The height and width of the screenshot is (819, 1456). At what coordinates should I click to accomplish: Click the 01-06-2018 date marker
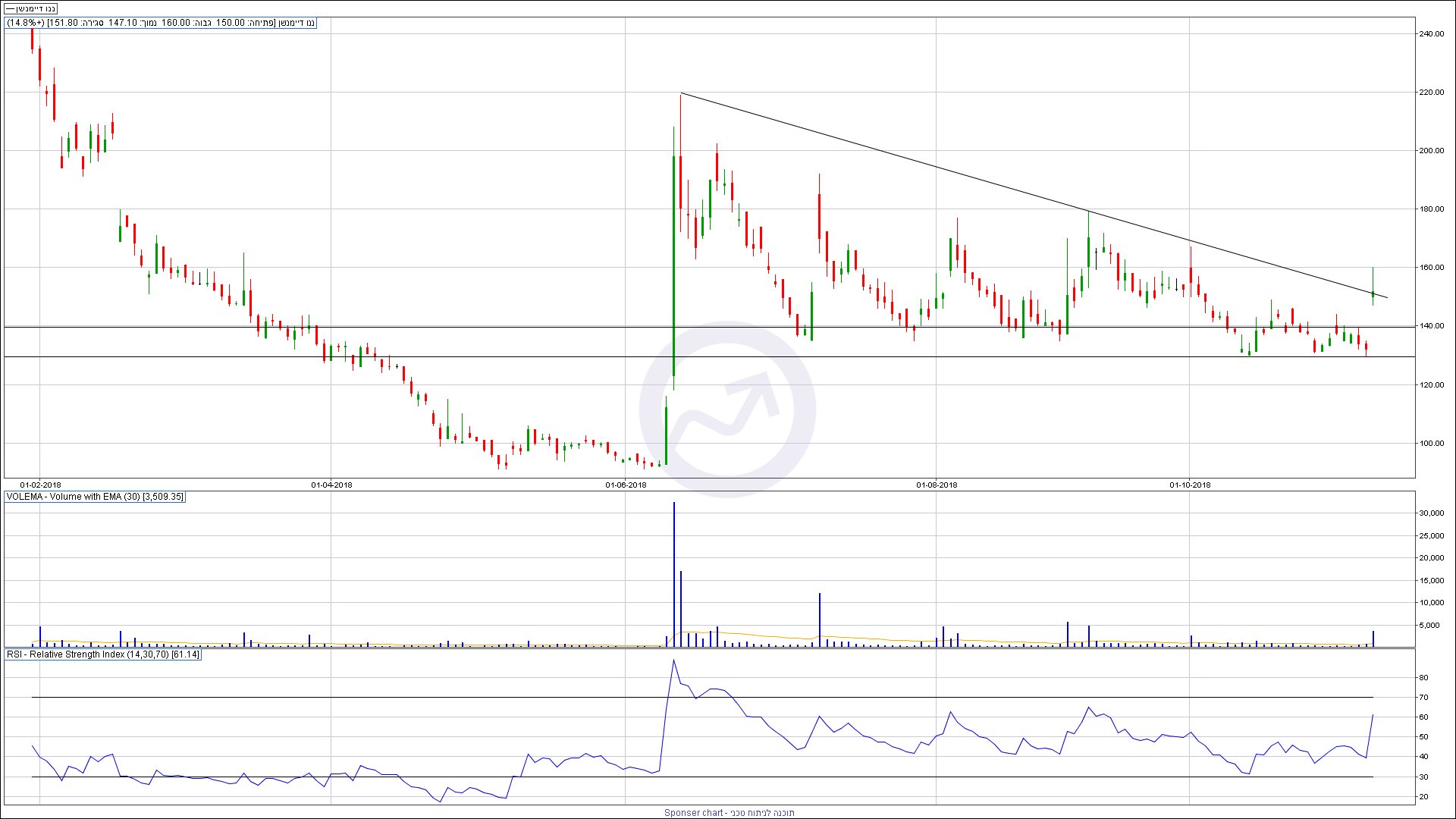pyautogui.click(x=626, y=485)
